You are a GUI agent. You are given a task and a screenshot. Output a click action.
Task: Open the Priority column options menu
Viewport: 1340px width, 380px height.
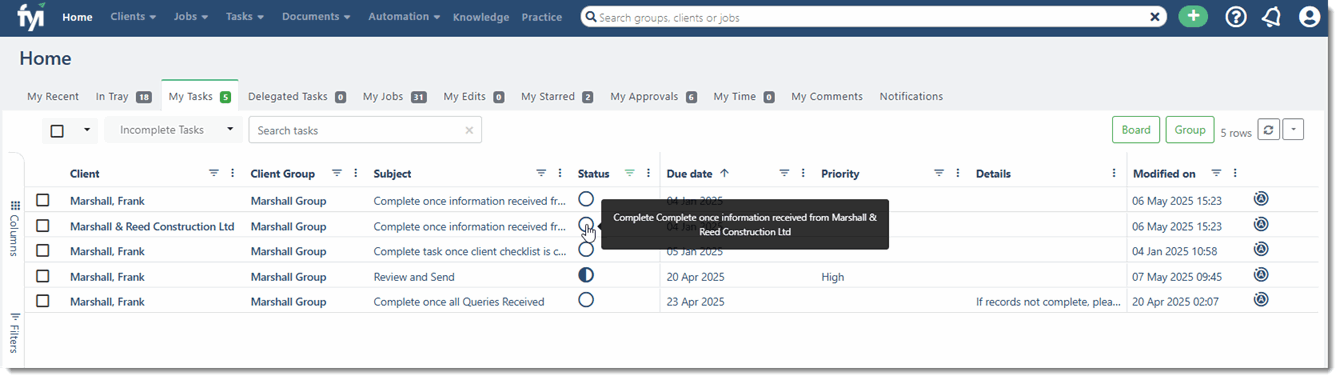[x=957, y=173]
